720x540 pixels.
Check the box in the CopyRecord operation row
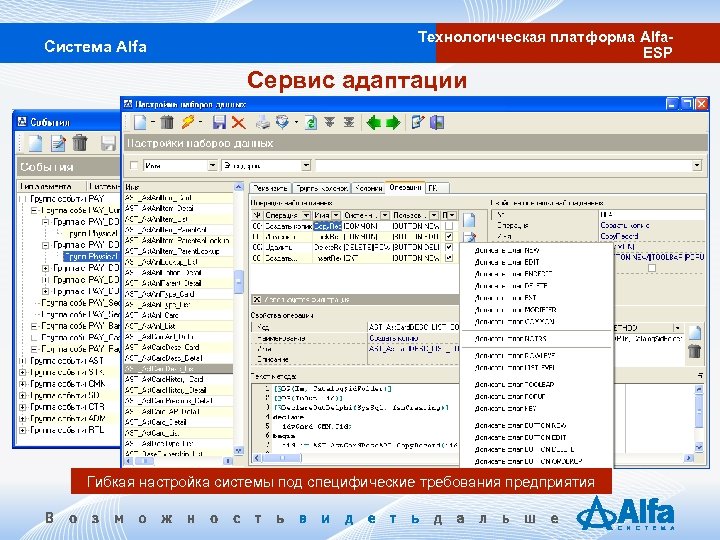coord(449,226)
